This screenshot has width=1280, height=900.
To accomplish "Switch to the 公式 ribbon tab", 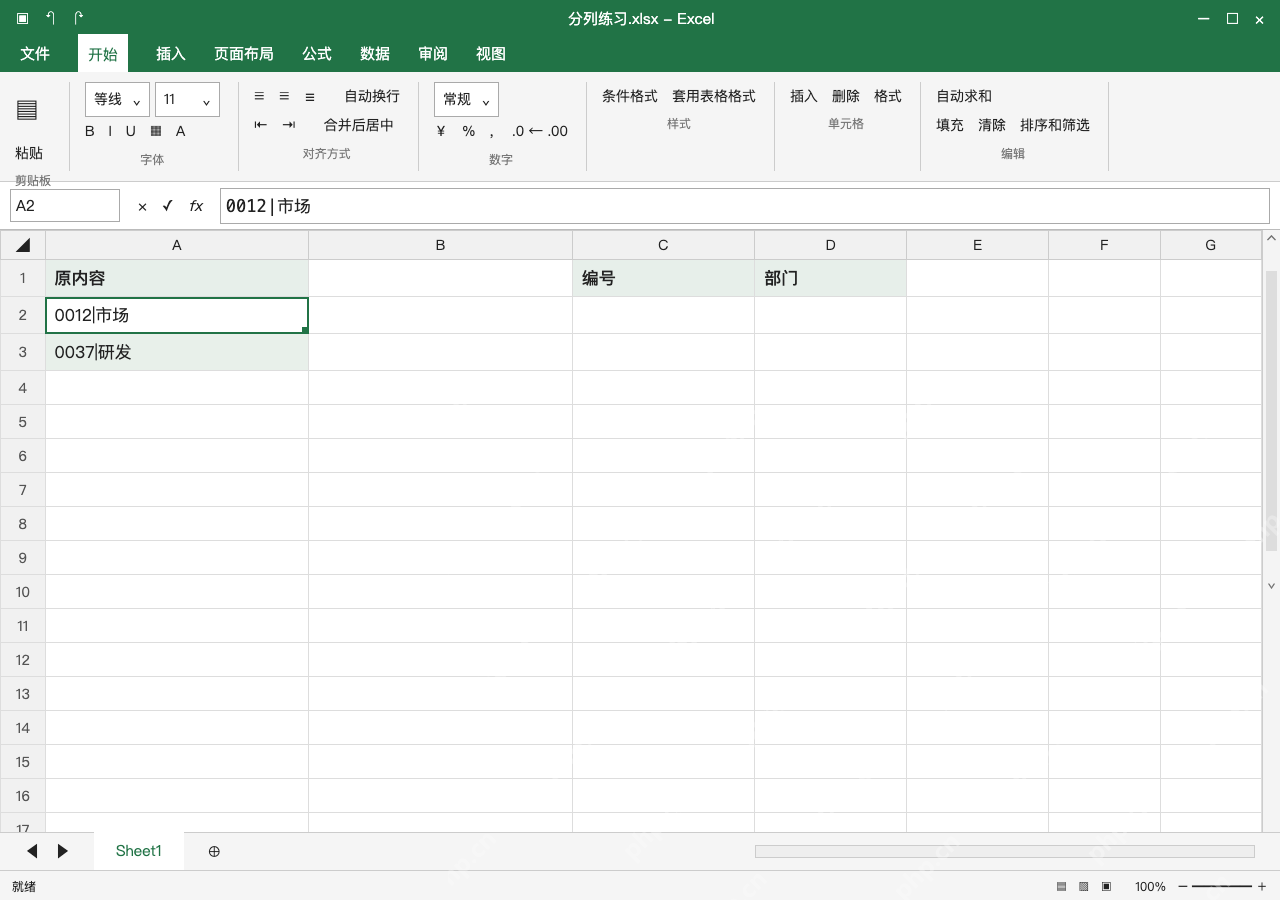I will (x=317, y=54).
